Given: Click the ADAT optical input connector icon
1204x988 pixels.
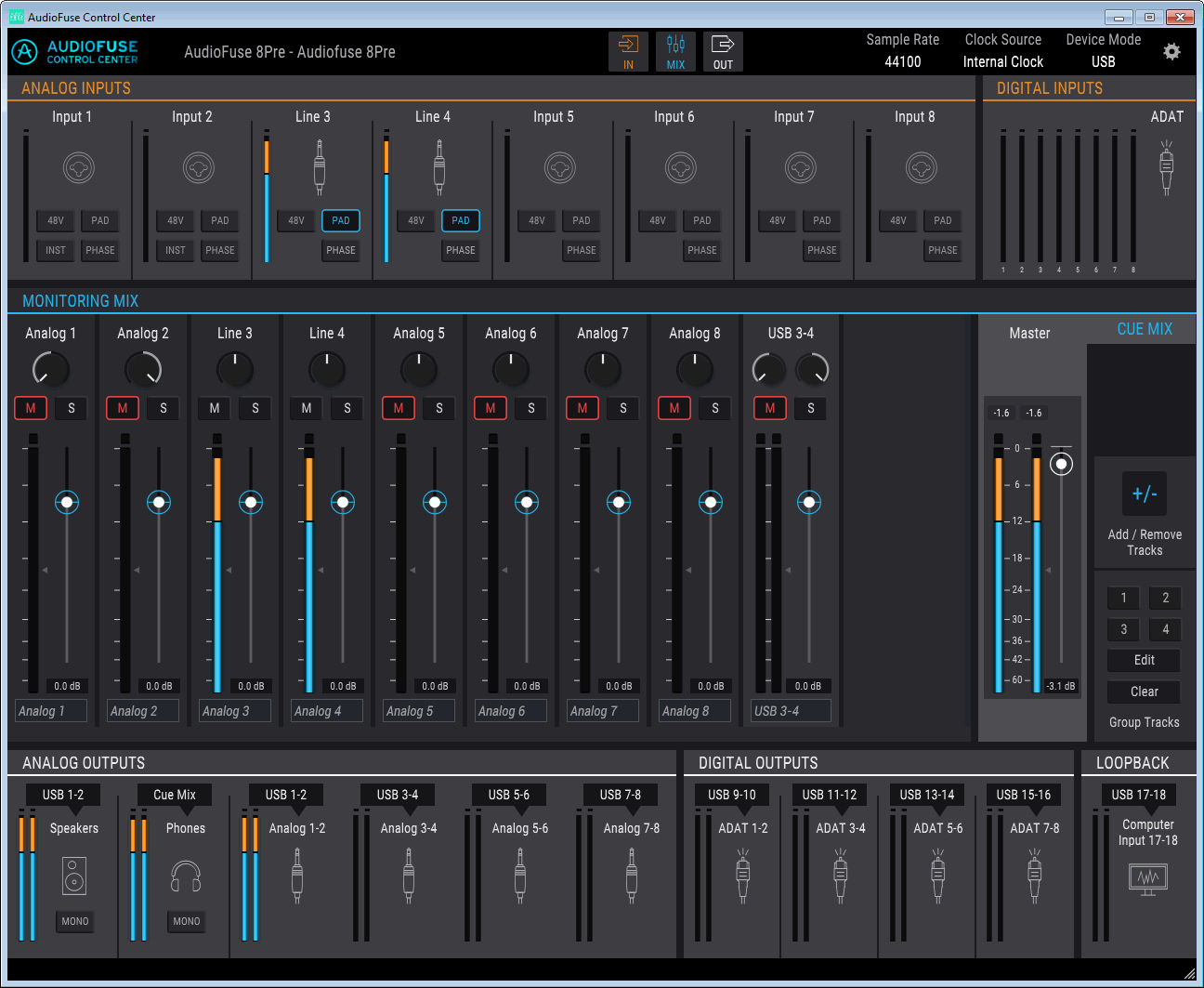Looking at the screenshot, I should pos(1167,167).
